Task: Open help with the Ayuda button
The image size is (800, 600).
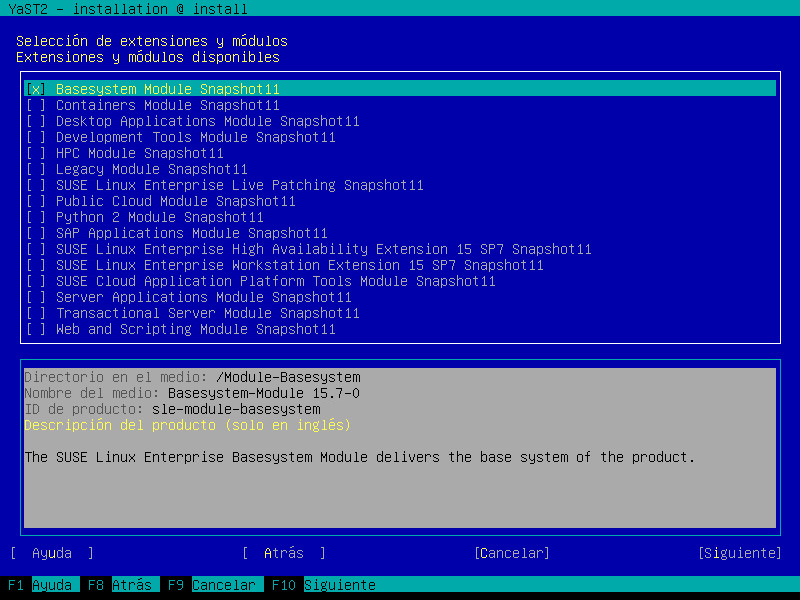Action: pyautogui.click(x=52, y=553)
